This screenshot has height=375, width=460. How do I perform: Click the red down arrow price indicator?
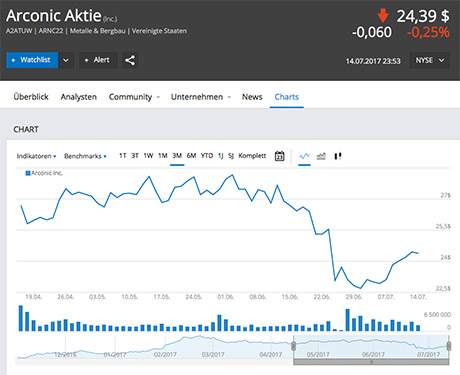point(383,16)
